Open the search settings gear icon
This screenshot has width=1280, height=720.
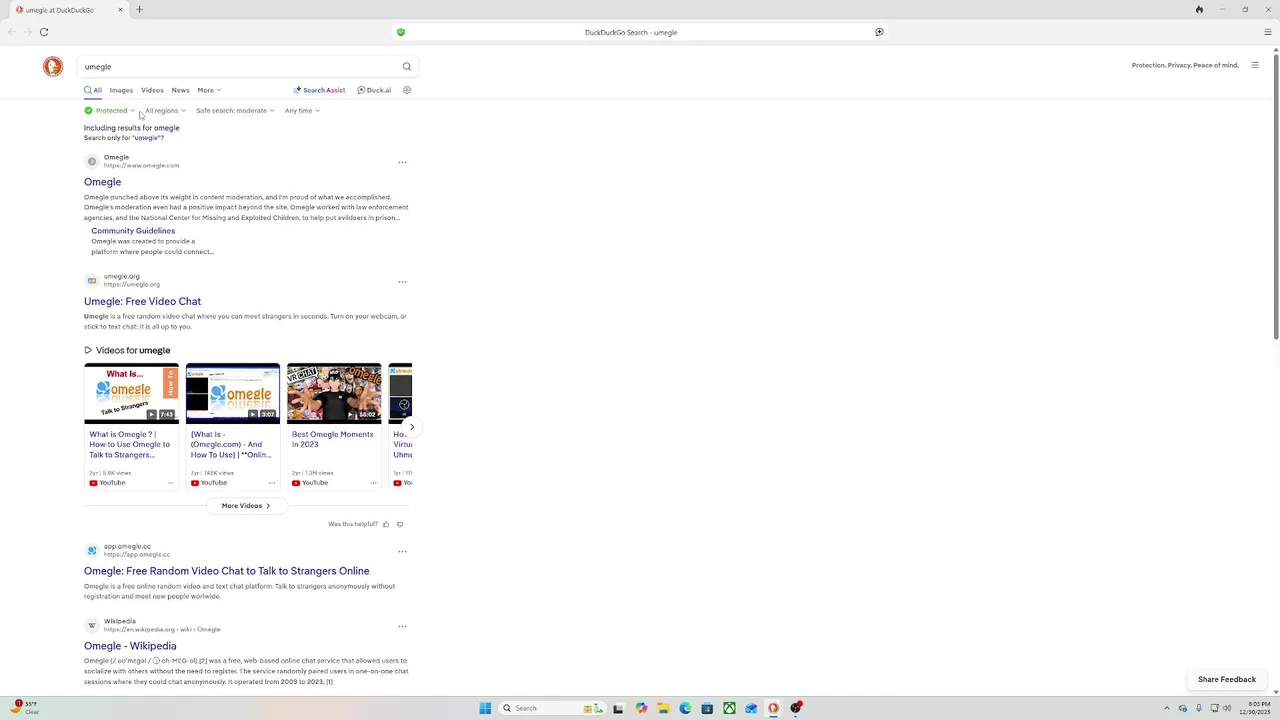[x=407, y=90]
